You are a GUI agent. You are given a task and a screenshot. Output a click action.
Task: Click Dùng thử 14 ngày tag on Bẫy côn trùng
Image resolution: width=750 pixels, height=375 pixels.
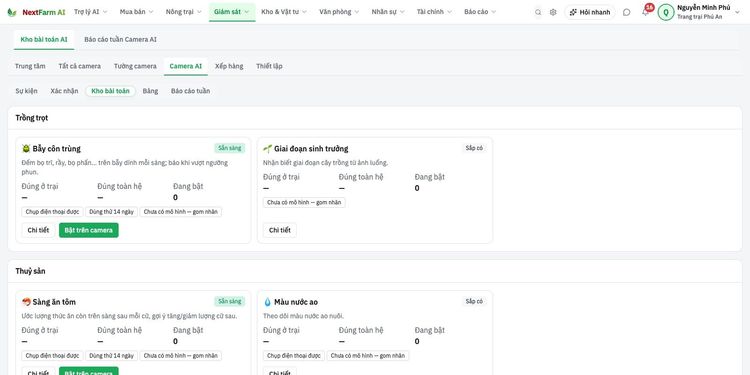pos(111,212)
